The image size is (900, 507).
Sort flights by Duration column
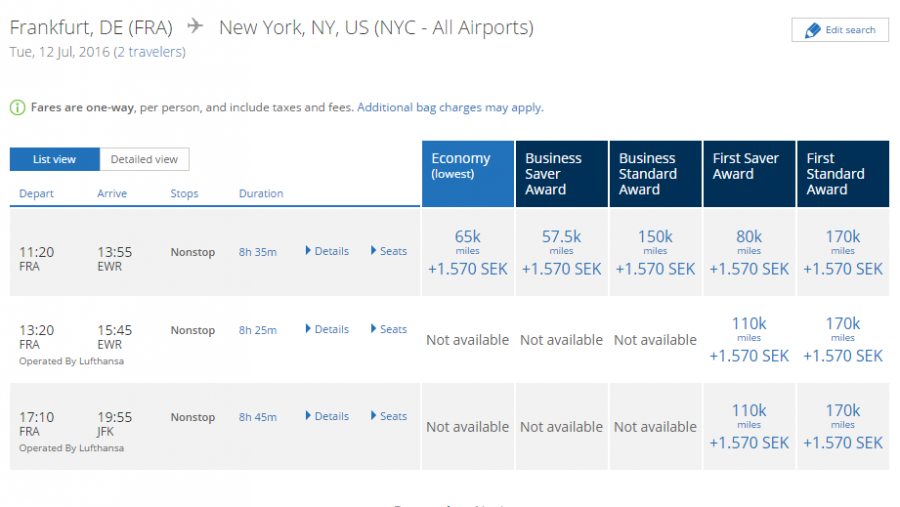(x=261, y=194)
